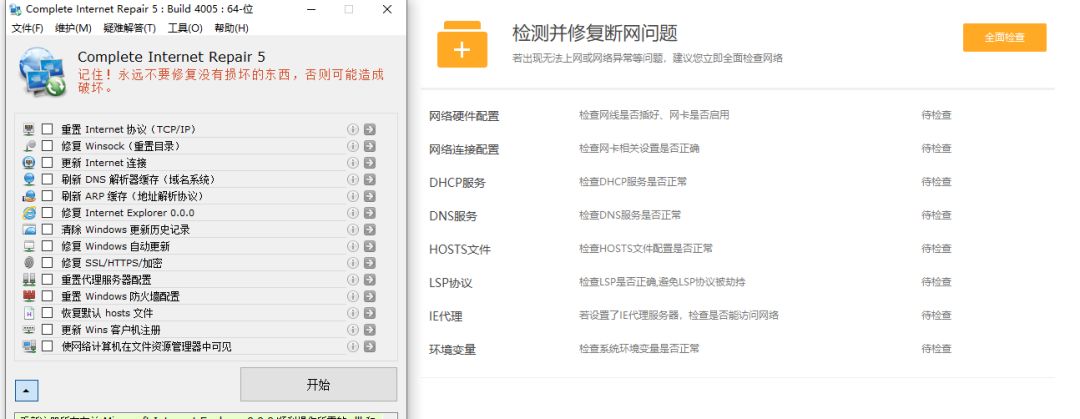Click info icon for 恢复默认 hosts 文件 row
The width and height of the screenshot is (1080, 419).
click(x=353, y=313)
